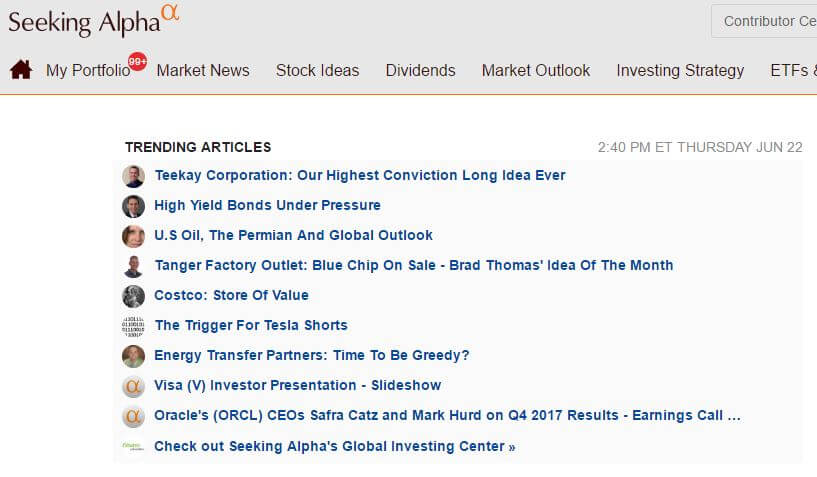This screenshot has width=817, height=477.
Task: Click the home icon in navigation bar
Action: (21, 70)
